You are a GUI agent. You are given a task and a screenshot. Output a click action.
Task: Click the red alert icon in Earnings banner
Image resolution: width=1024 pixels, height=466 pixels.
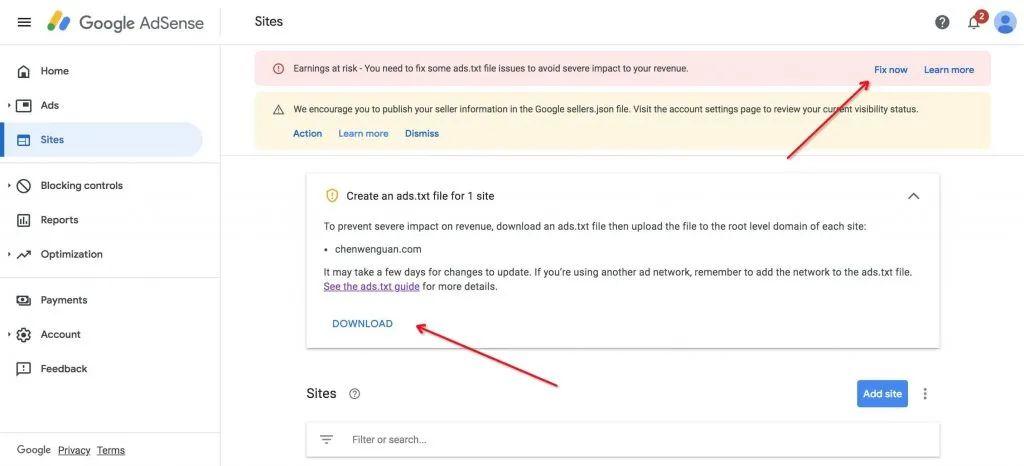[278, 69]
